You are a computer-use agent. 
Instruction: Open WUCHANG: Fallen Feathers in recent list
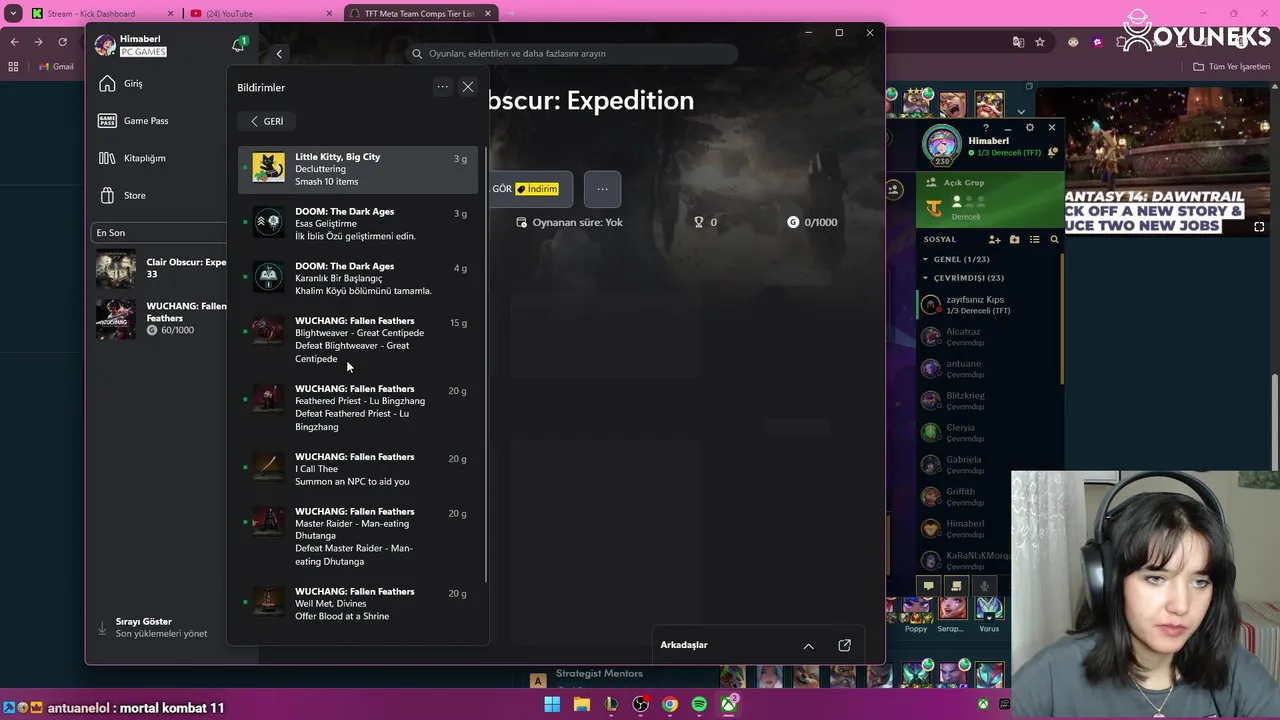click(160, 318)
